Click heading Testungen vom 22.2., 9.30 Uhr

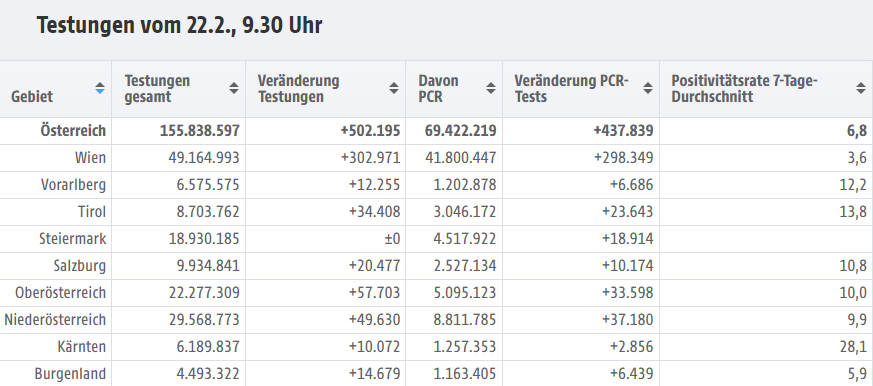pyautogui.click(x=179, y=26)
